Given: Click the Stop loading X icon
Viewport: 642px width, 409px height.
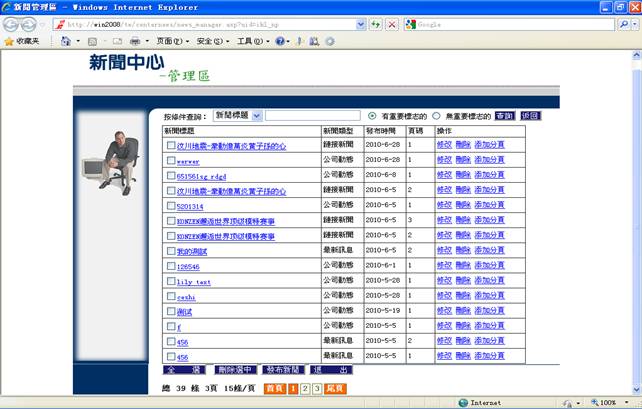Looking at the screenshot, I should point(391,23).
